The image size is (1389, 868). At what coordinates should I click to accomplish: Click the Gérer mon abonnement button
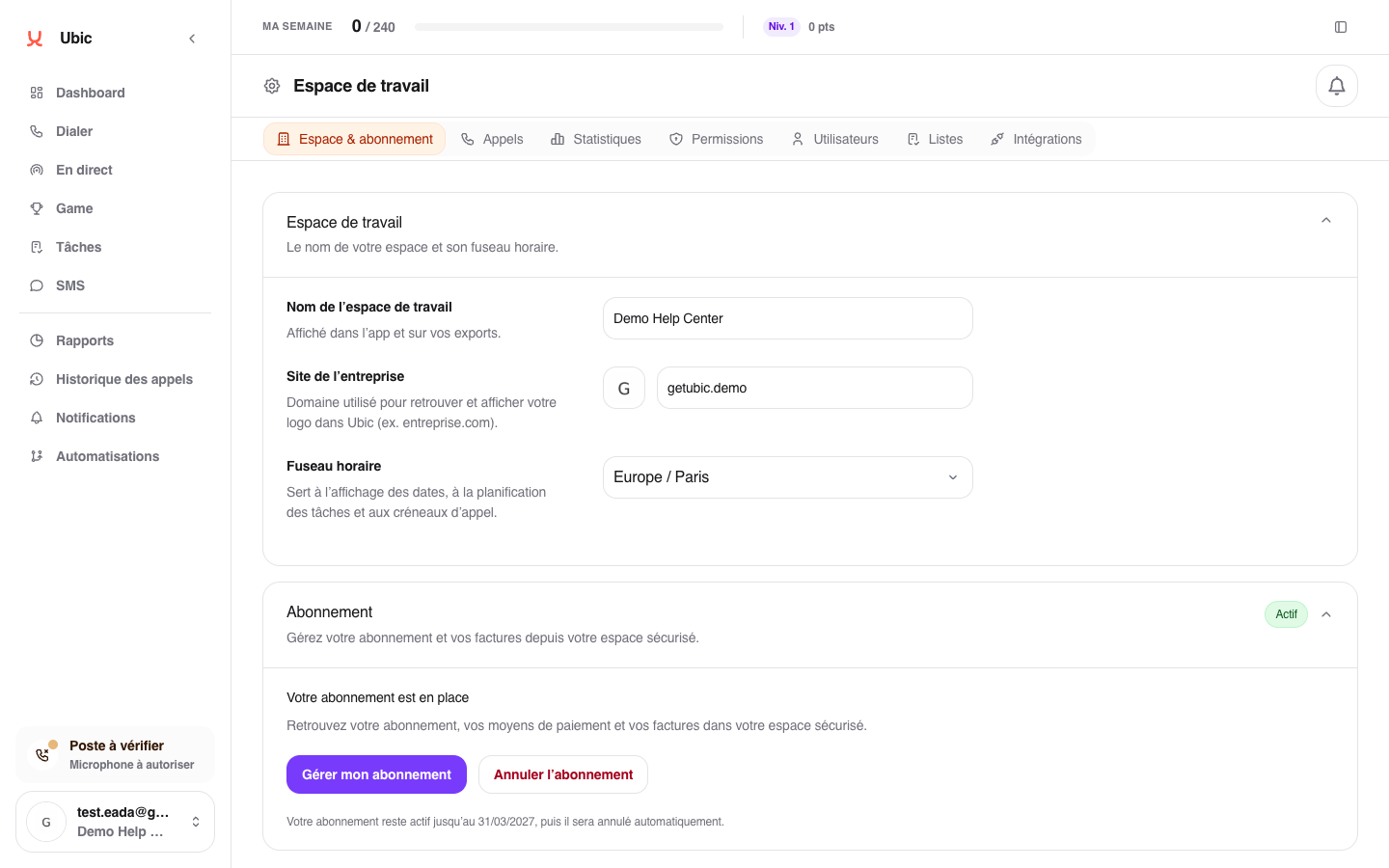pyautogui.click(x=376, y=774)
